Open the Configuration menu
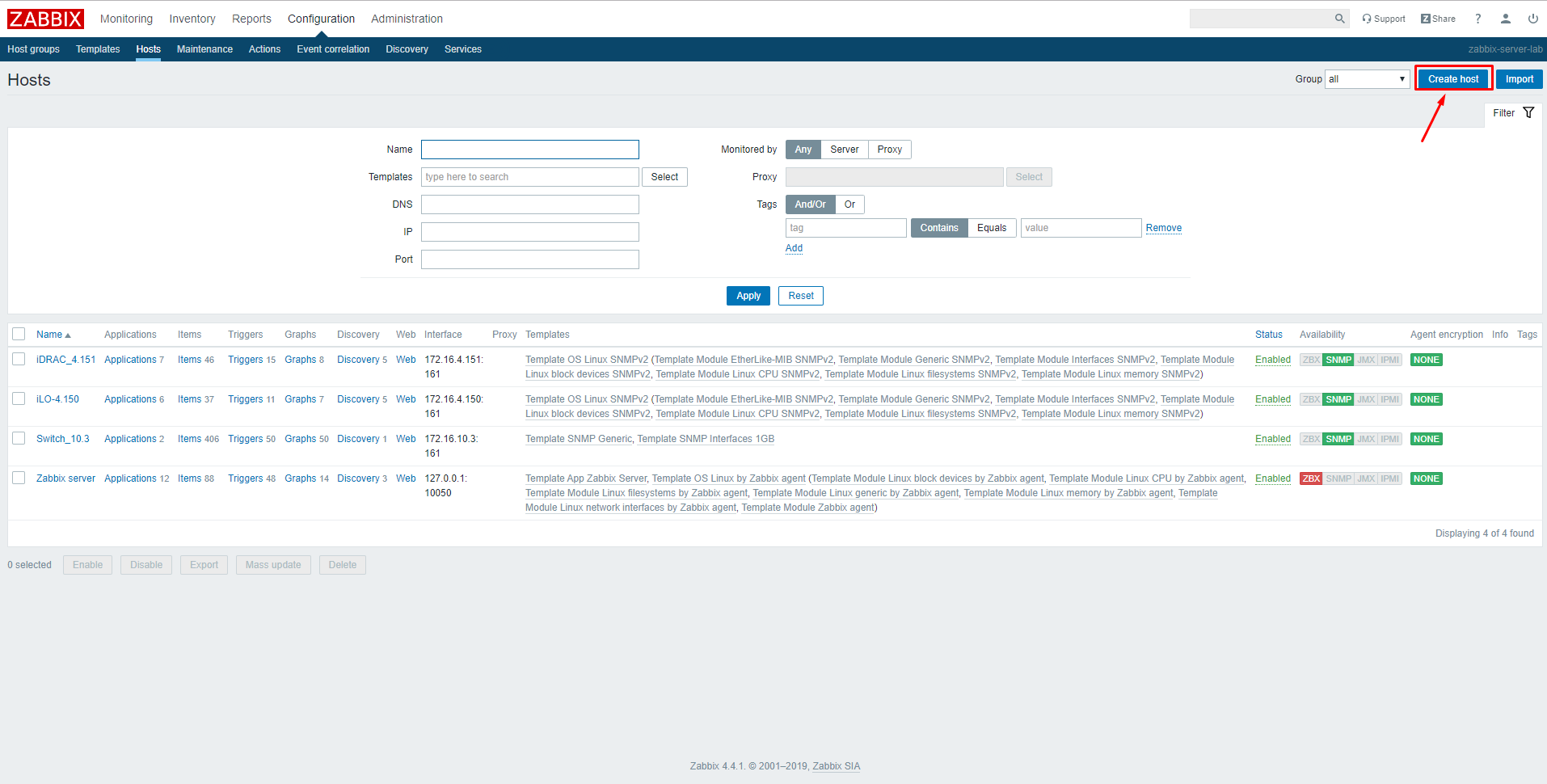The image size is (1547, 784). click(321, 19)
